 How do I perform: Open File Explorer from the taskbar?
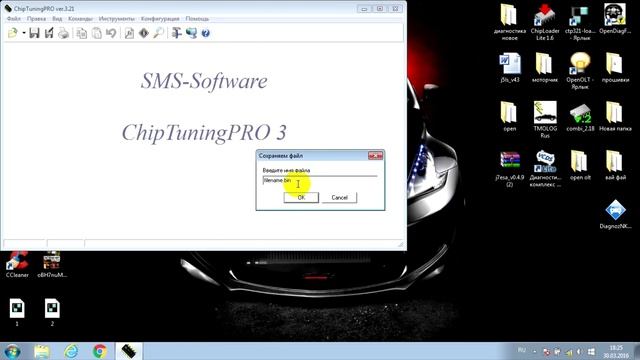(x=42, y=351)
